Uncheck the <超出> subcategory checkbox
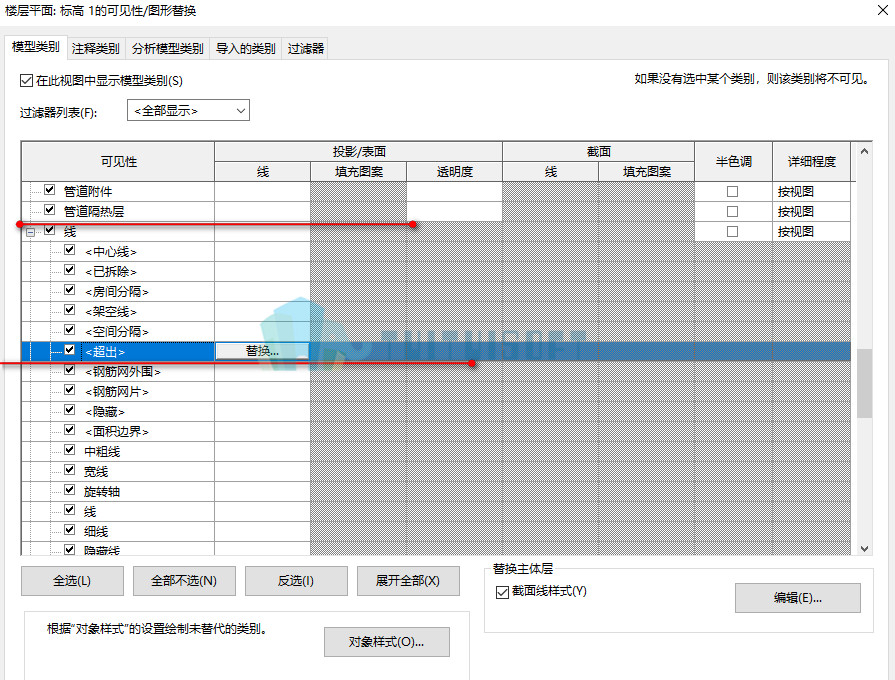The width and height of the screenshot is (895, 680). coord(70,349)
